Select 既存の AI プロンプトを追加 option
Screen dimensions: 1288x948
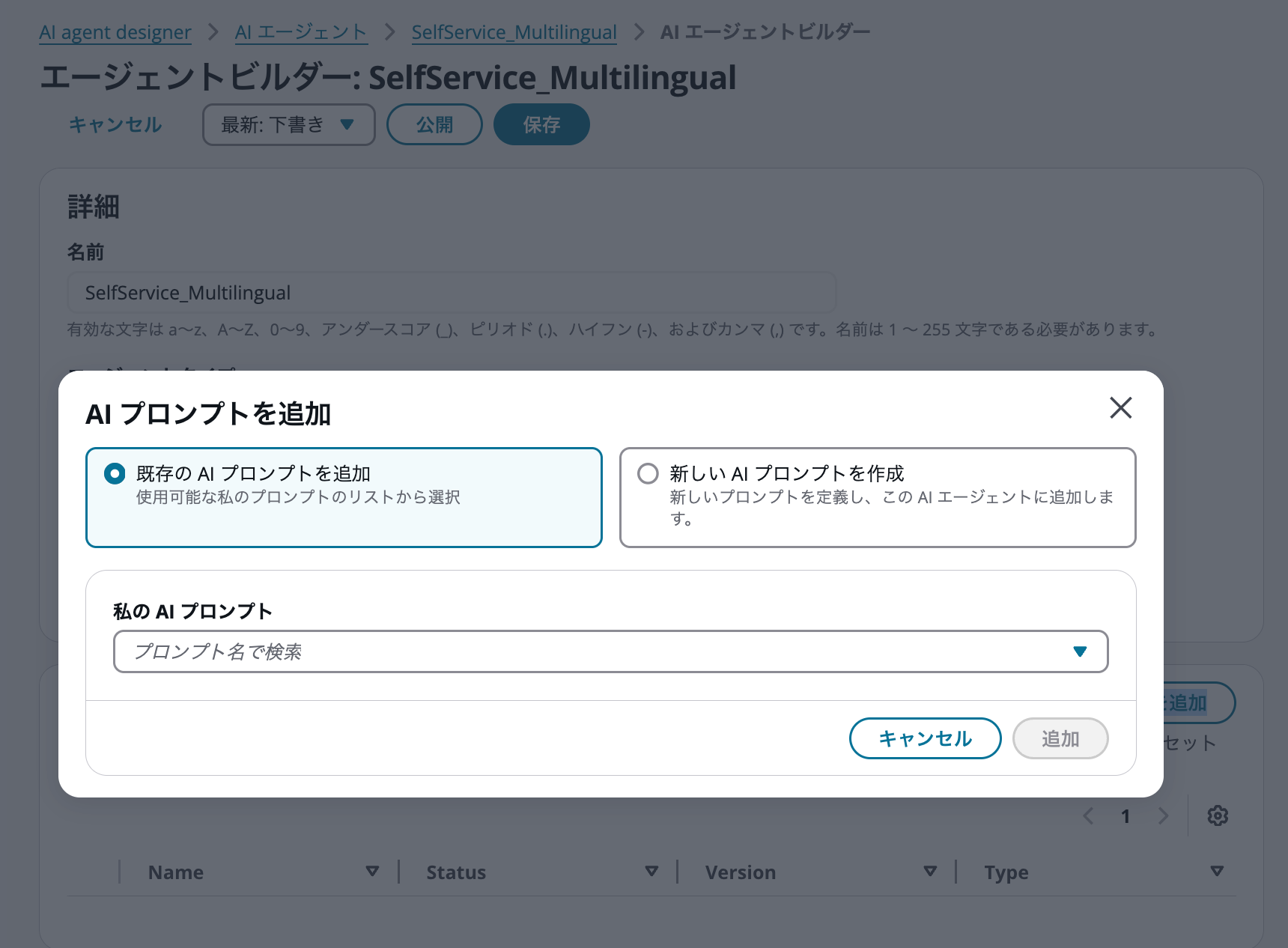point(114,473)
